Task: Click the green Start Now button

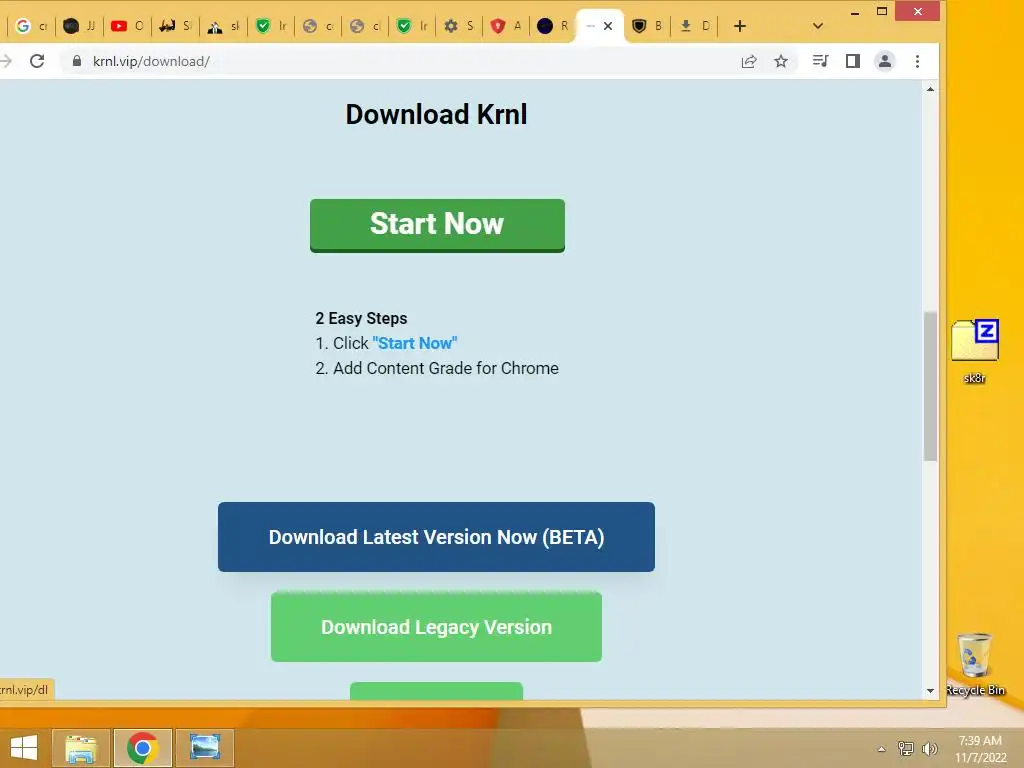Action: coord(437,225)
